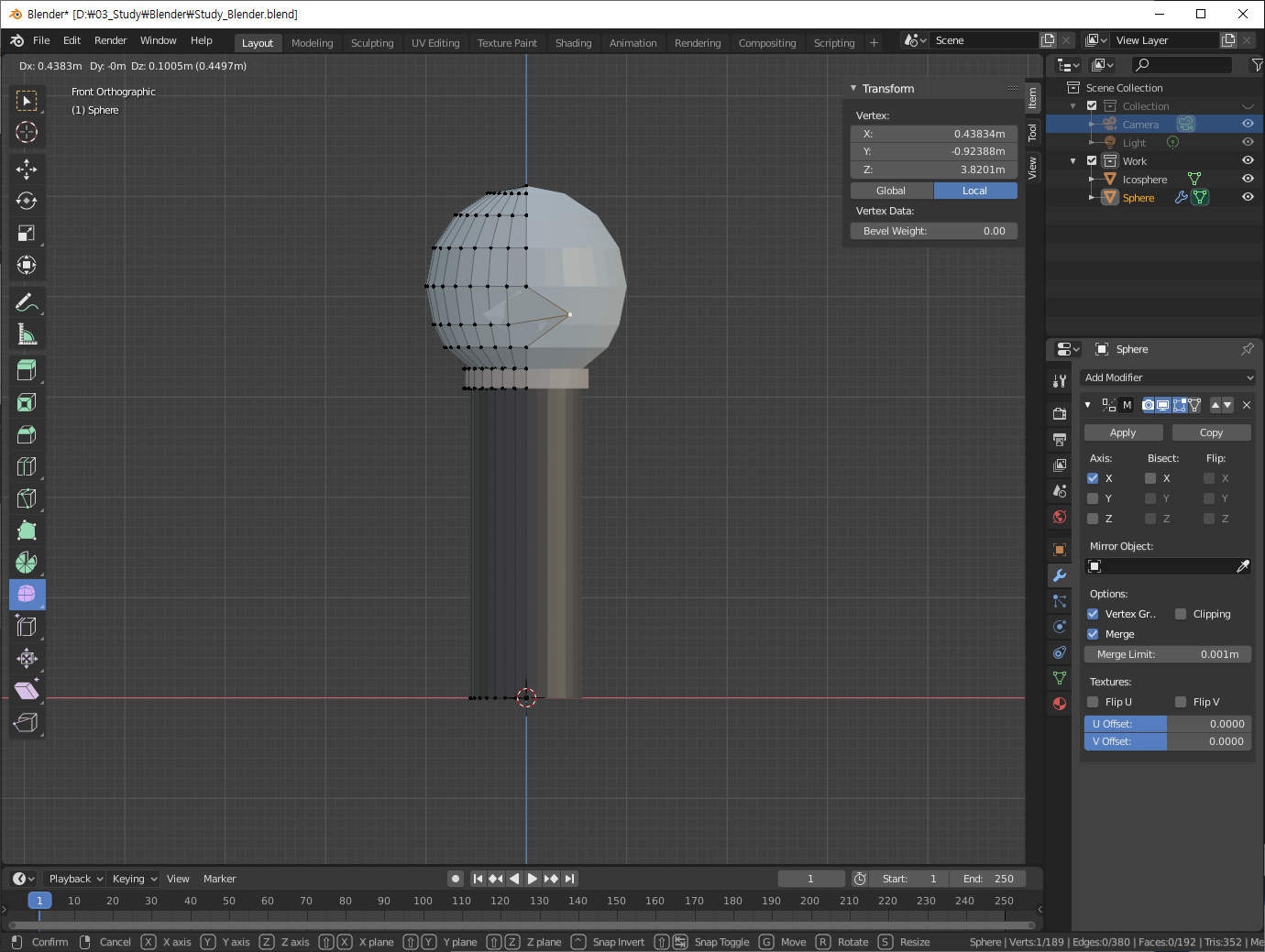Collapse the Collection tree row

(x=1073, y=106)
